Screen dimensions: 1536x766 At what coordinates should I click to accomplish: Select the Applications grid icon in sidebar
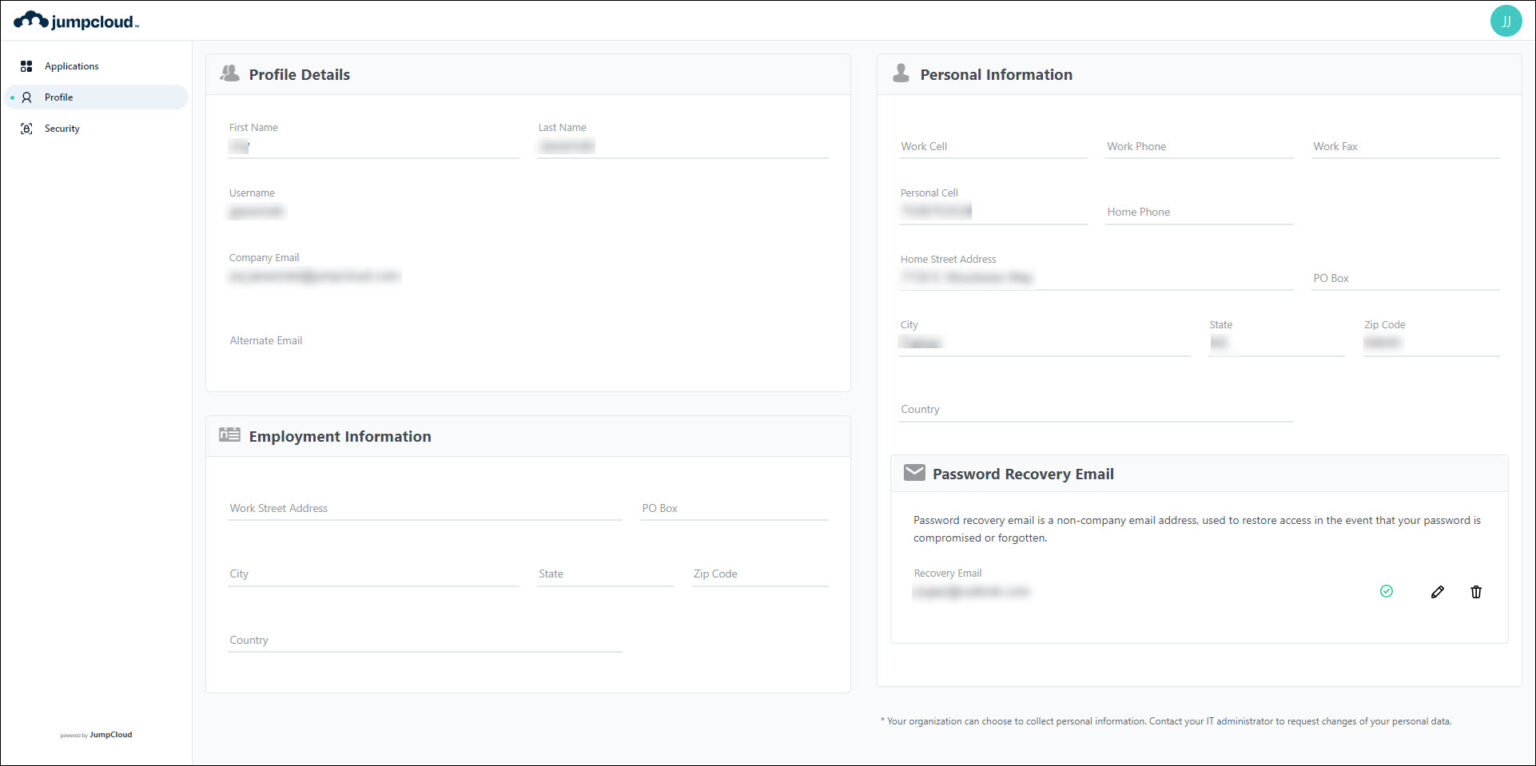(x=26, y=65)
